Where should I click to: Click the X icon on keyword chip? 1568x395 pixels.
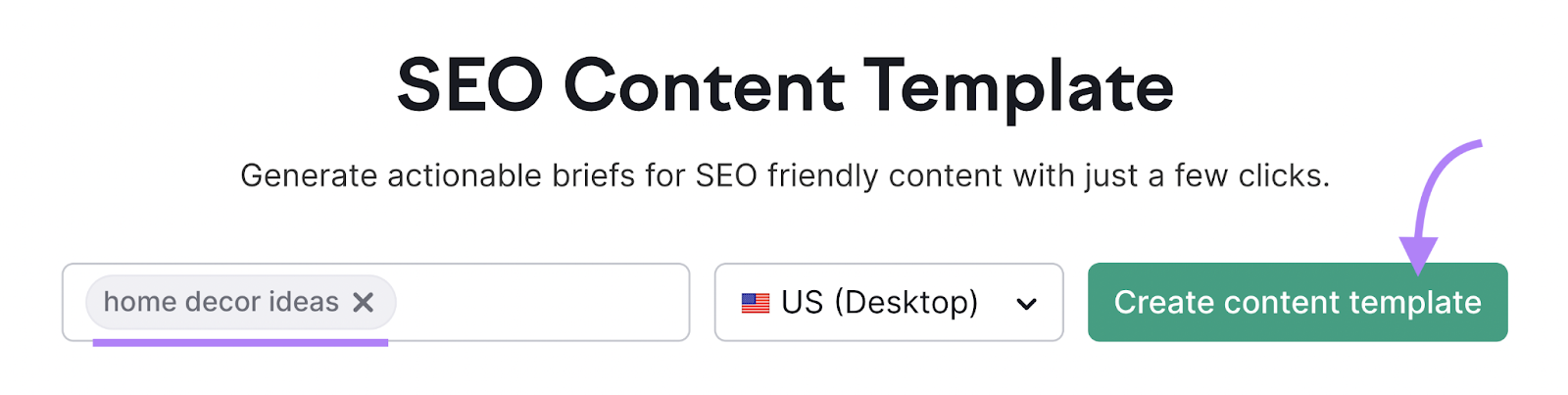363,302
